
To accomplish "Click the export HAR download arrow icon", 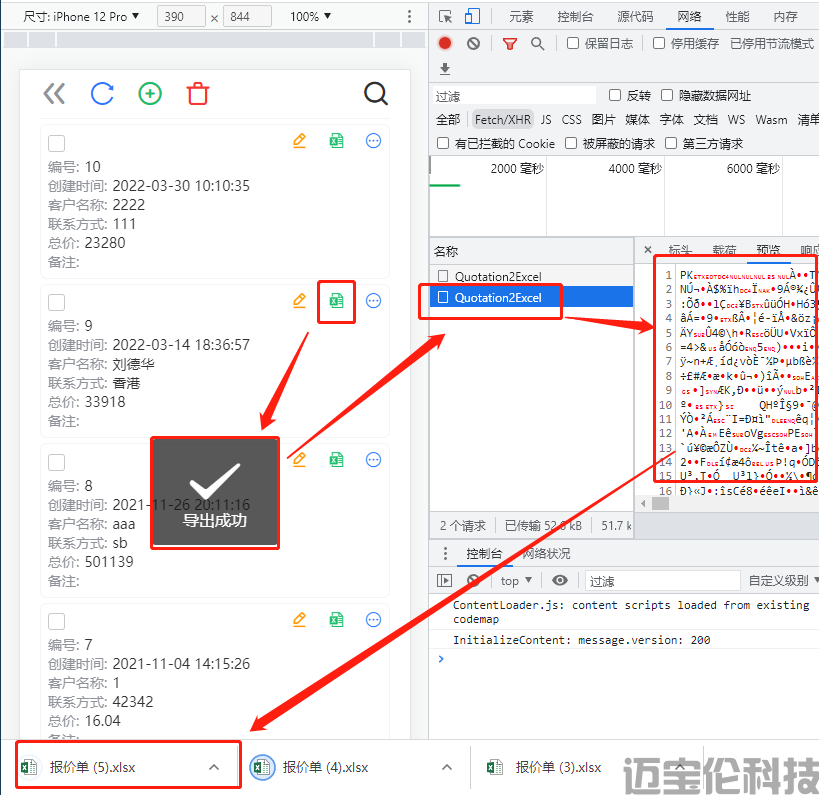I will 445,68.
